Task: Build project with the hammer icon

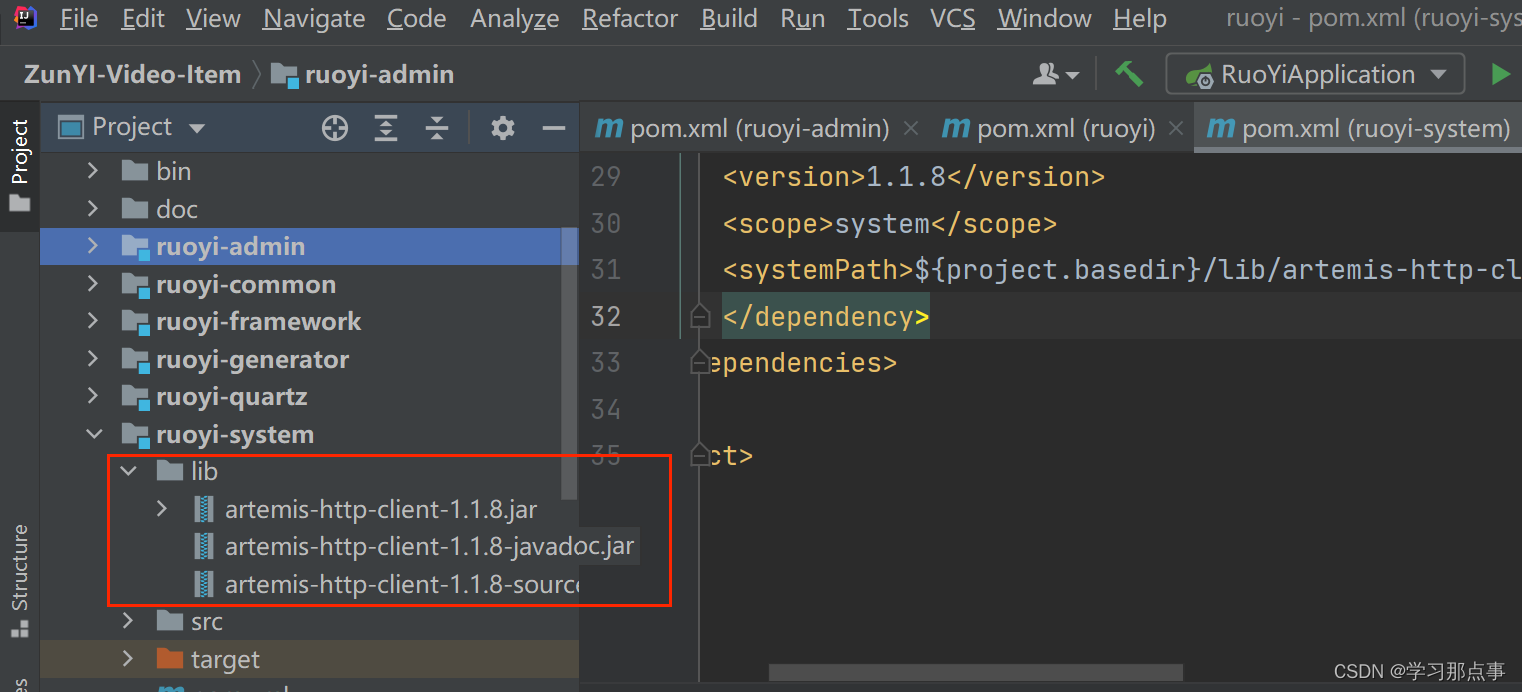Action: point(1129,74)
